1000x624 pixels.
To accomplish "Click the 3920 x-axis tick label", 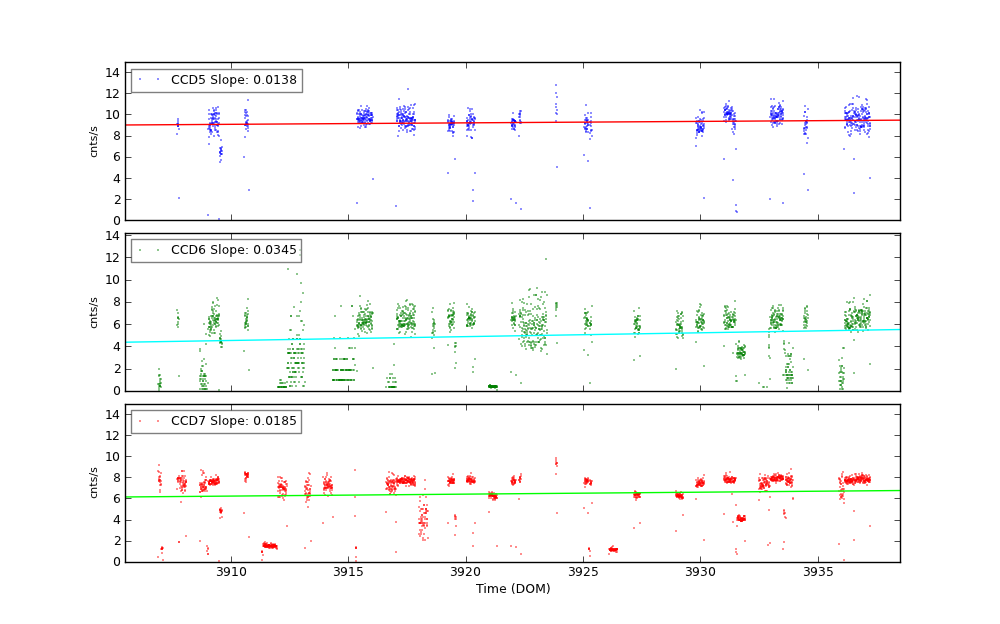I will coord(465,572).
